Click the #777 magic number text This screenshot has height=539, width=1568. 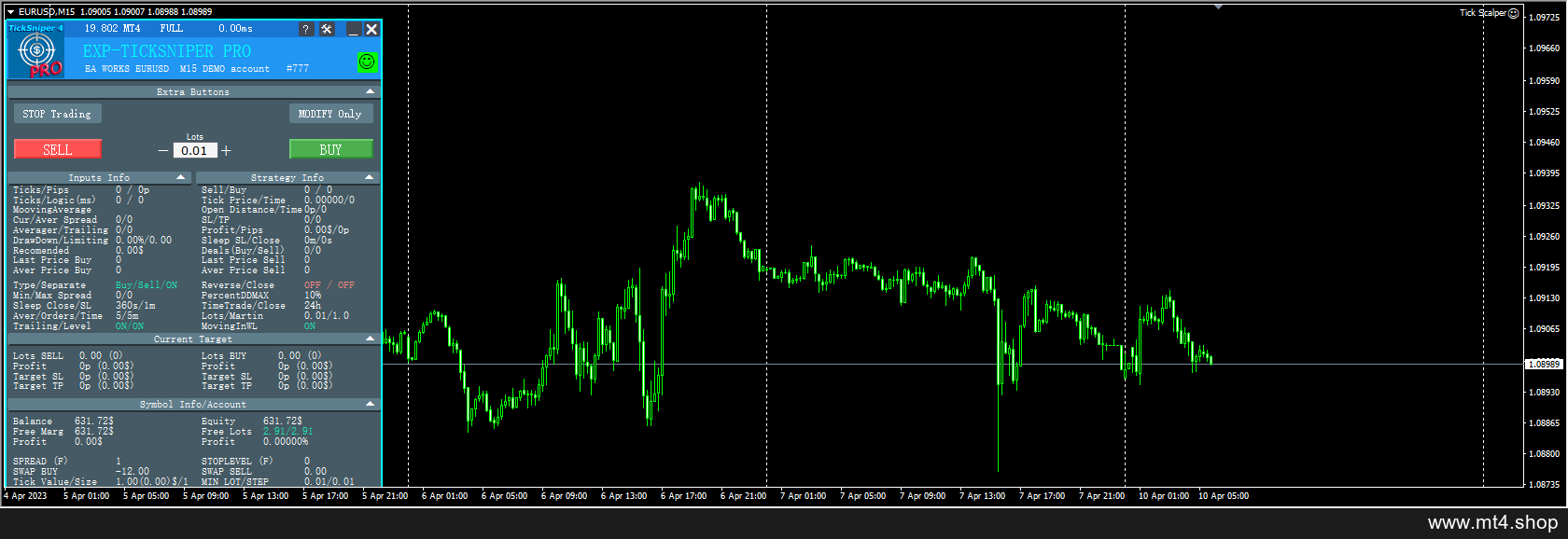pyautogui.click(x=298, y=69)
